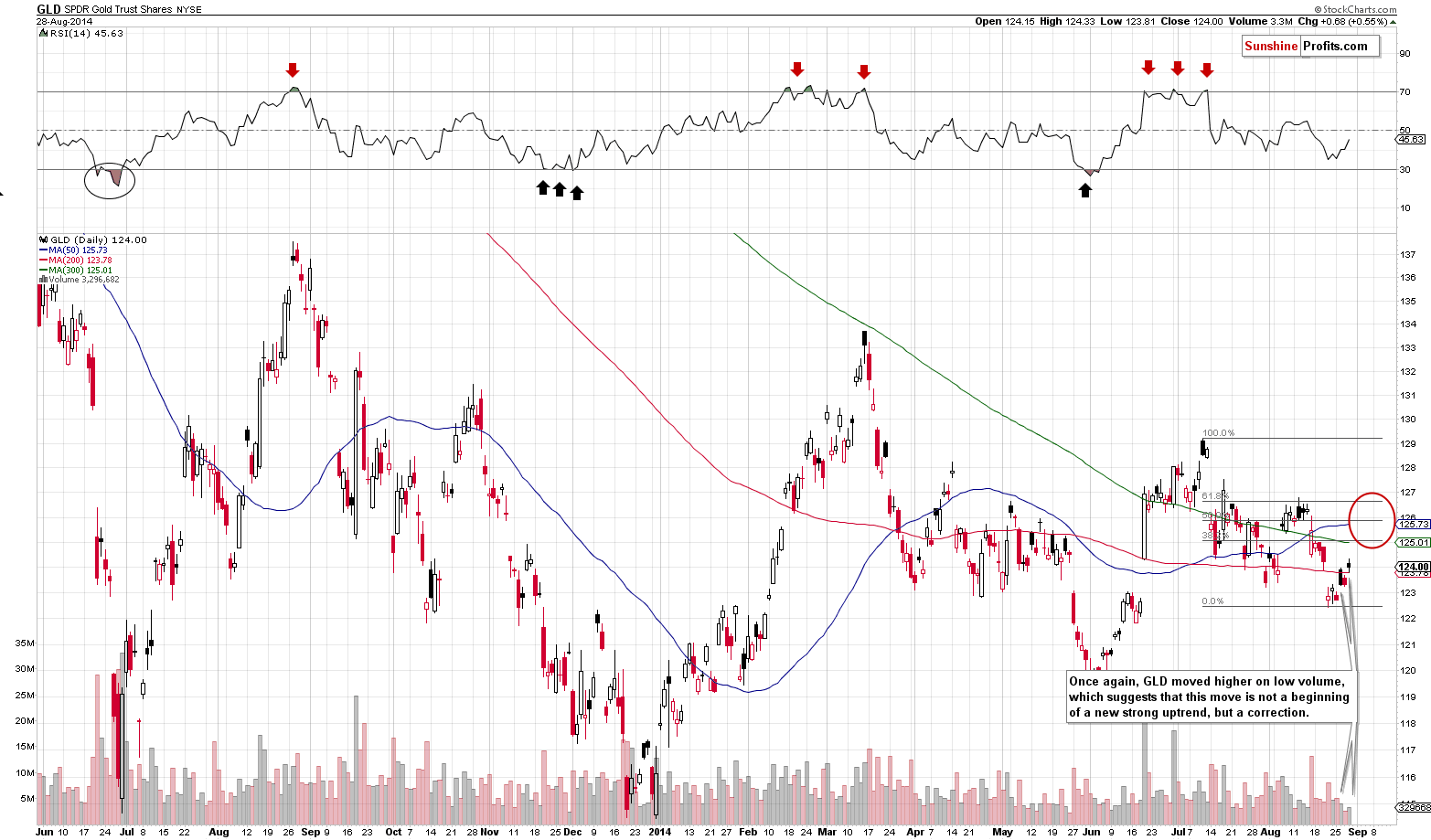This screenshot has height=840, width=1431.
Task: Click the 137 label on price axis
Action: pos(1408,254)
